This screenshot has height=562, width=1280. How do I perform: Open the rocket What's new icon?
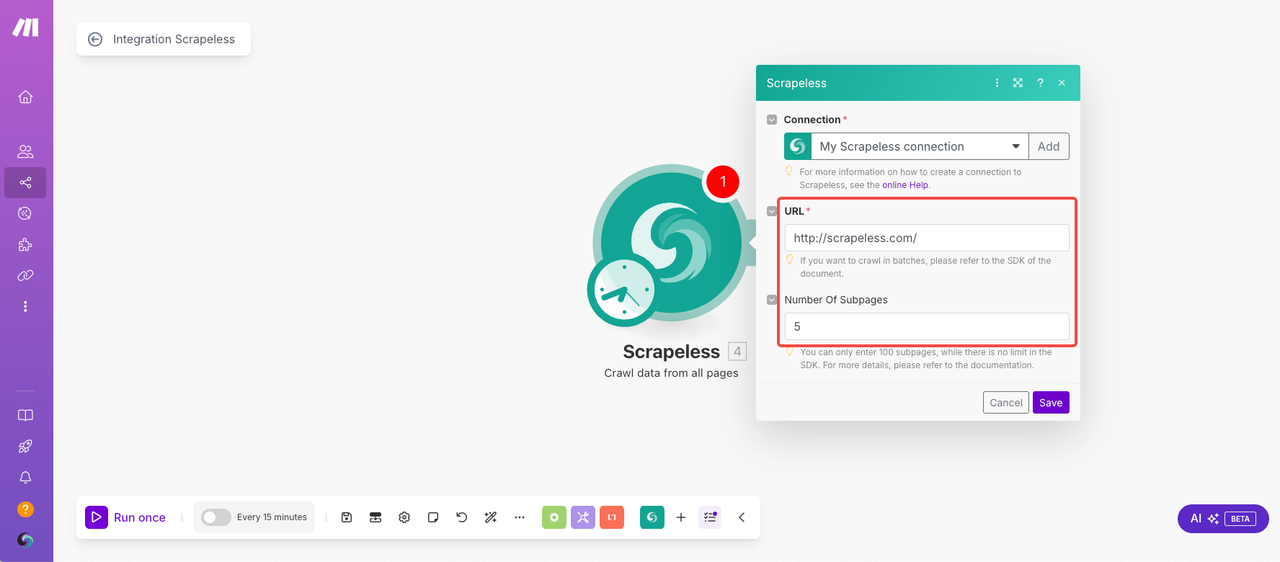pyautogui.click(x=25, y=447)
